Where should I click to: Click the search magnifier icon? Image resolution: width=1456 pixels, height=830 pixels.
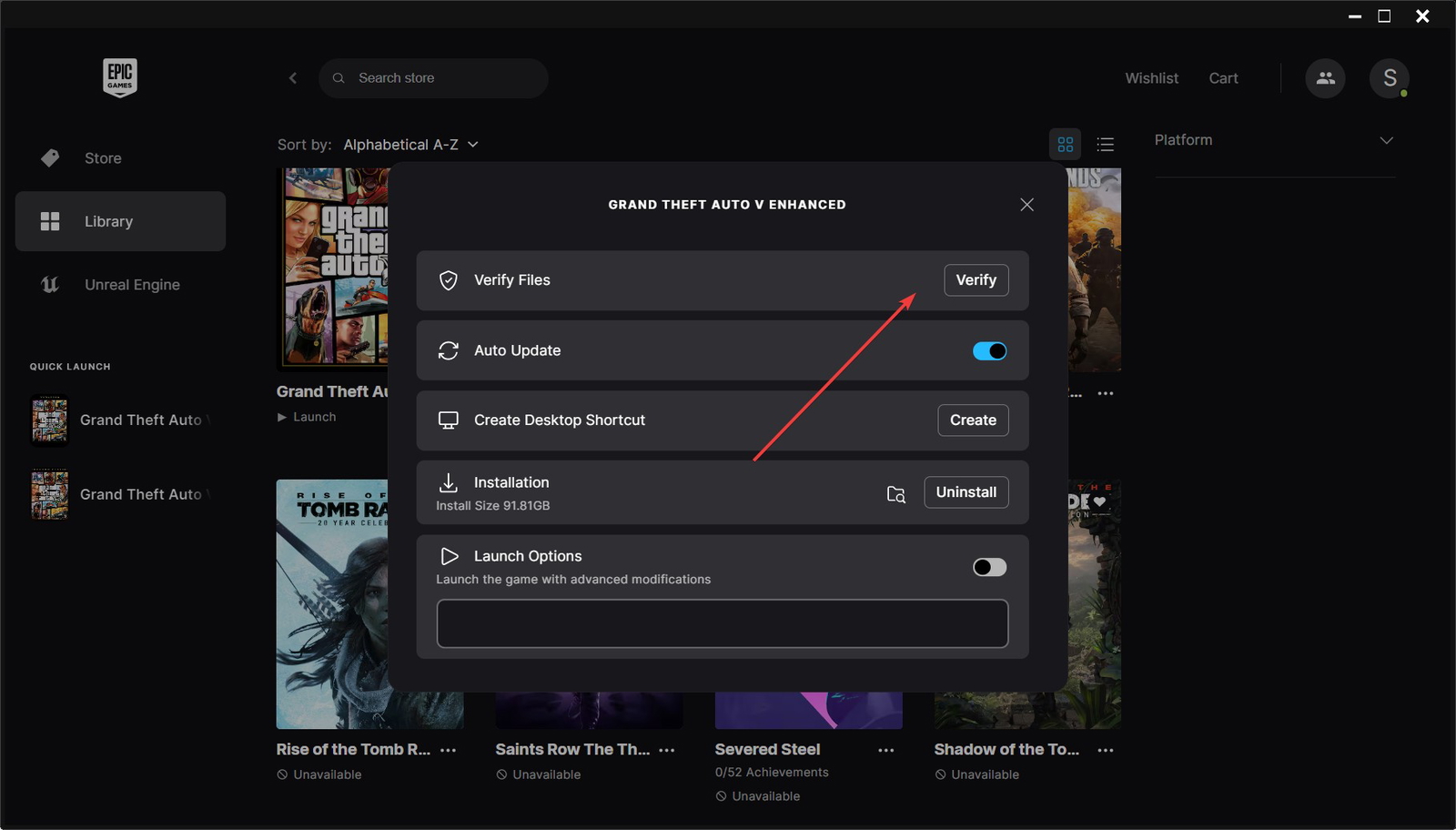[338, 77]
